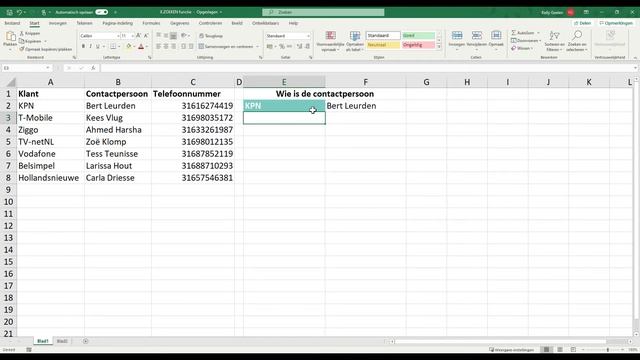The height and width of the screenshot is (360, 640).
Task: Click the Opmerkingen comments button
Action: tap(616, 23)
